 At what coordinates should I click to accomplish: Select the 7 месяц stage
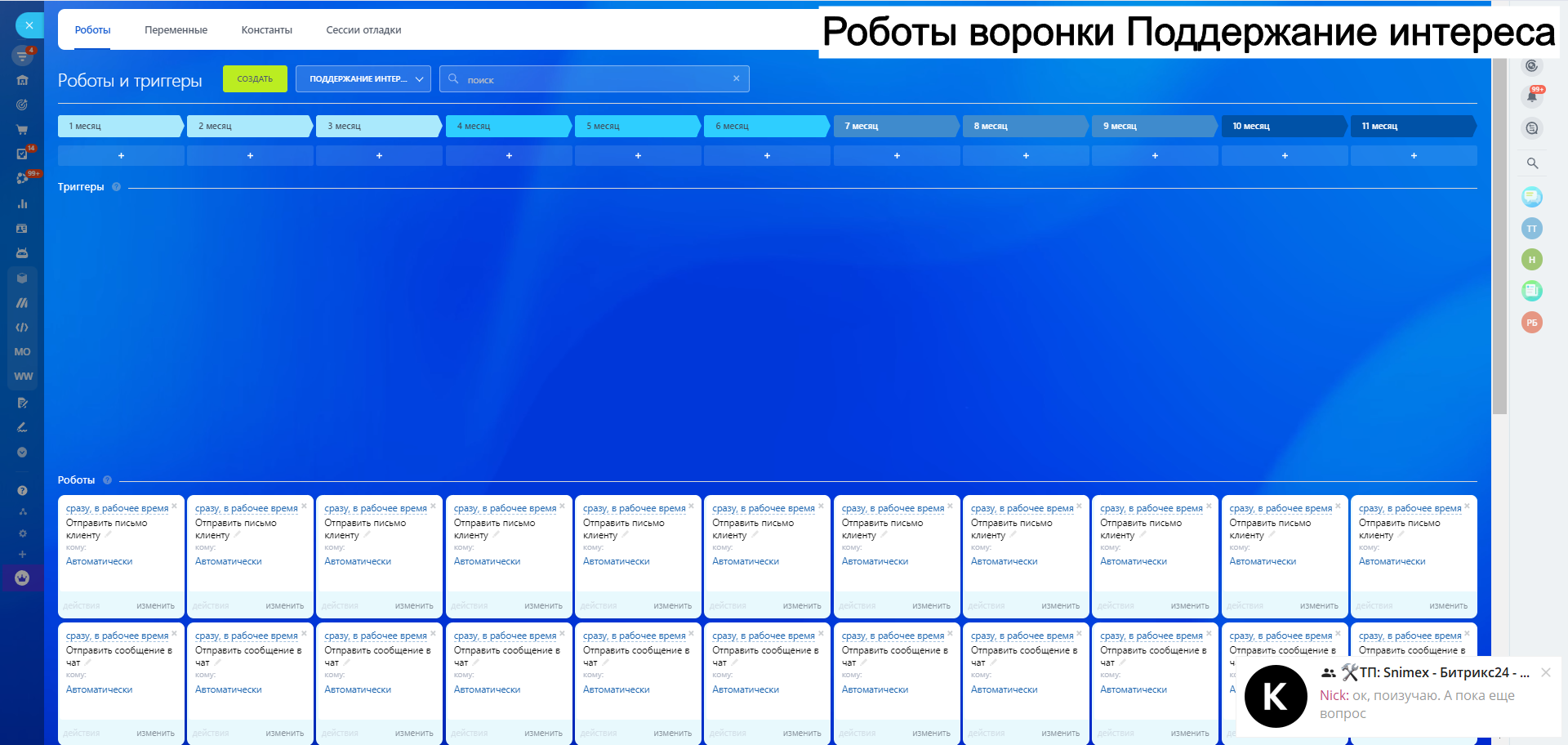click(897, 126)
